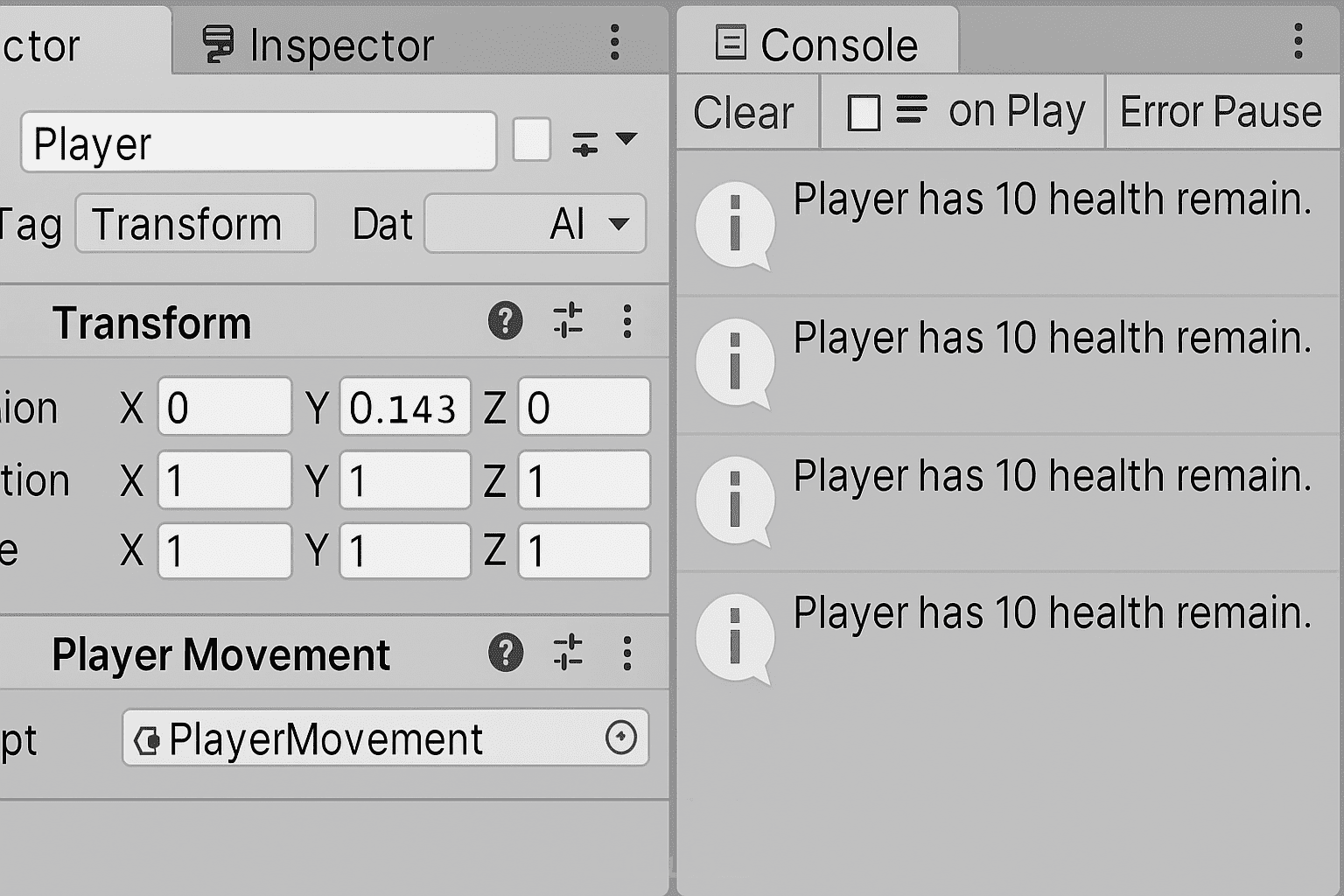Open Transform component three-dot menu
Image resolution: width=1344 pixels, height=896 pixels.
click(x=627, y=321)
